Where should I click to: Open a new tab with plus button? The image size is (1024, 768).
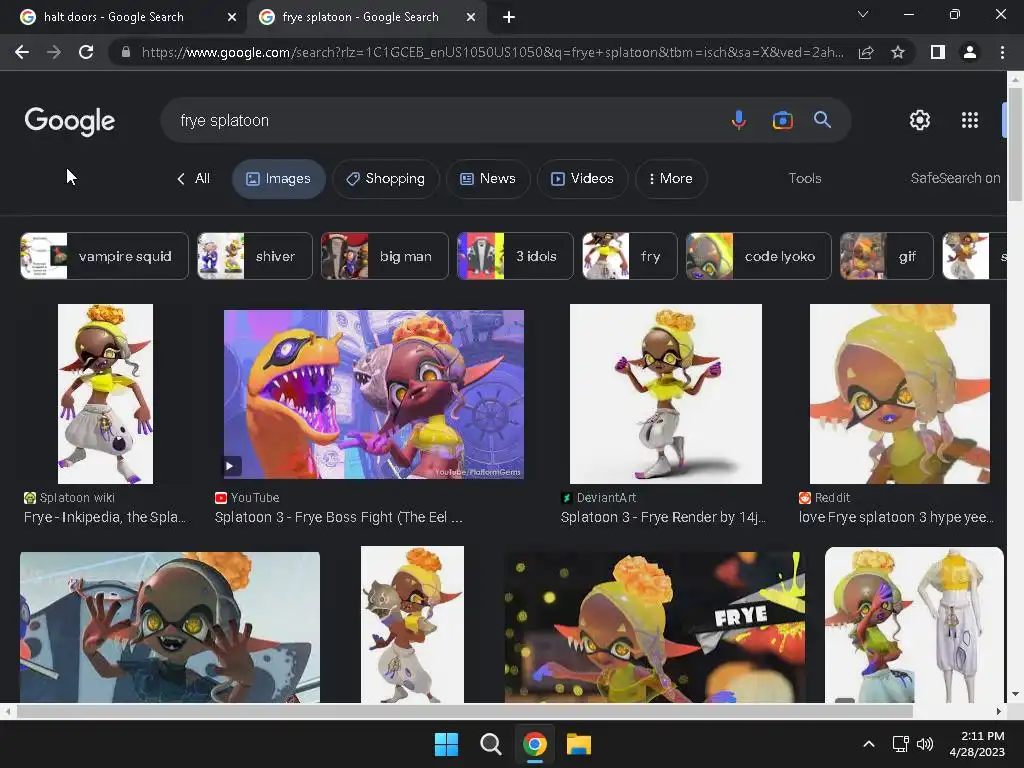(x=509, y=17)
